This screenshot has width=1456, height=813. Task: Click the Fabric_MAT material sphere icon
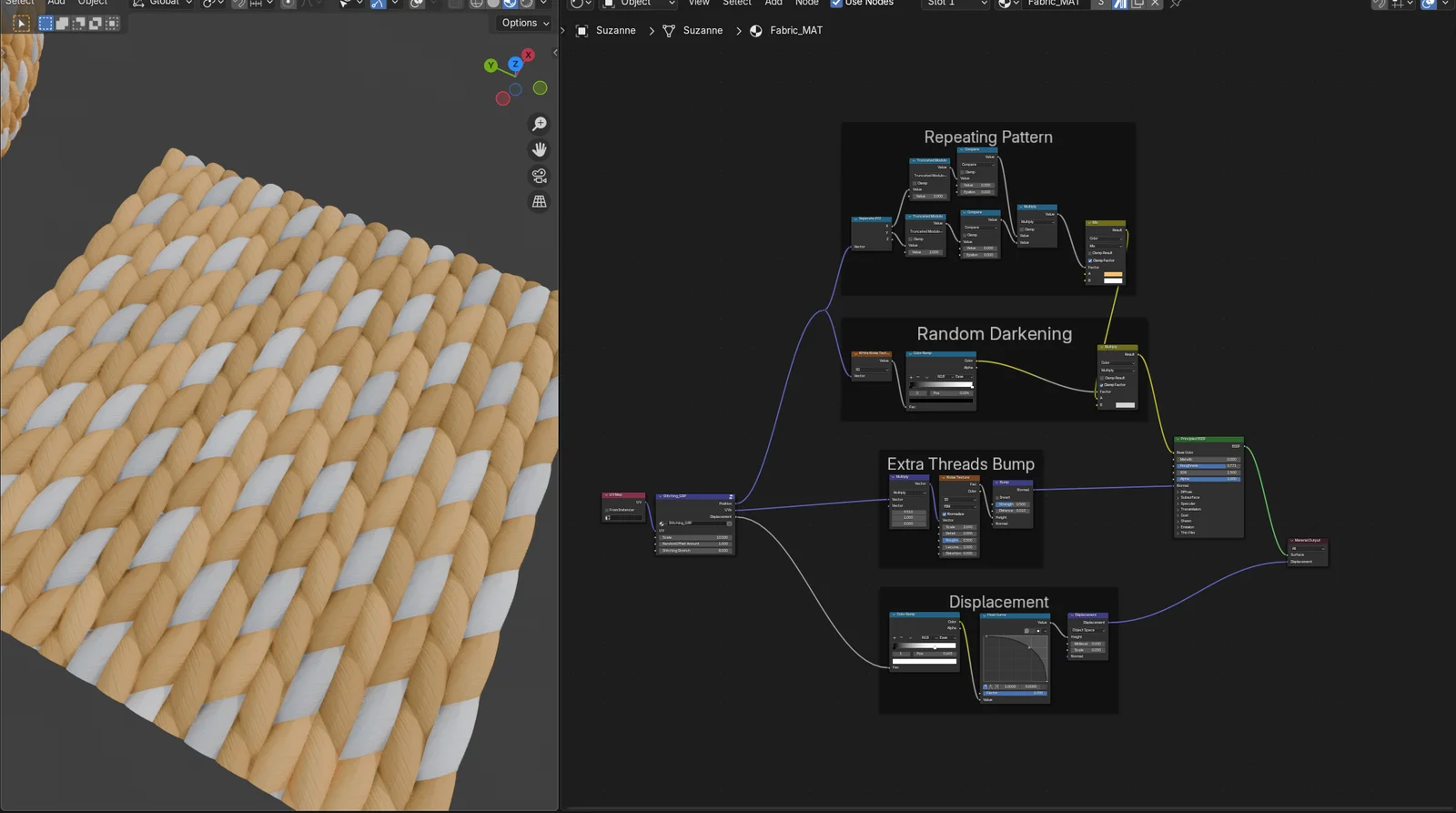tap(755, 31)
